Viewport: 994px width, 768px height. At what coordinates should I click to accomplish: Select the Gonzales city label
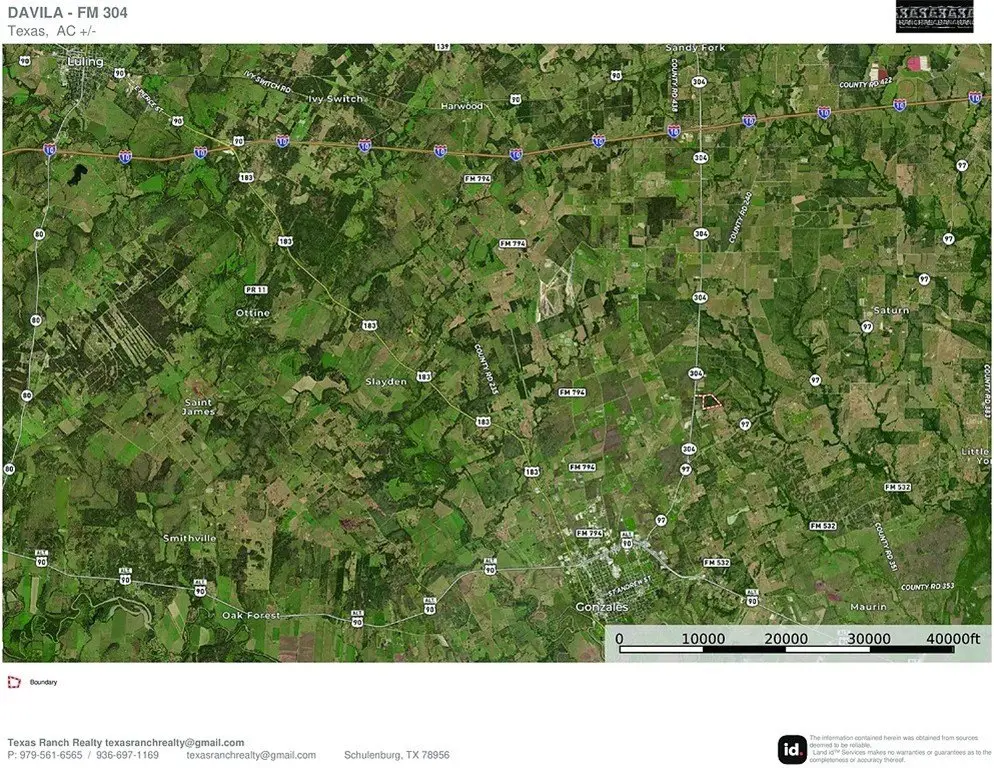point(601,607)
